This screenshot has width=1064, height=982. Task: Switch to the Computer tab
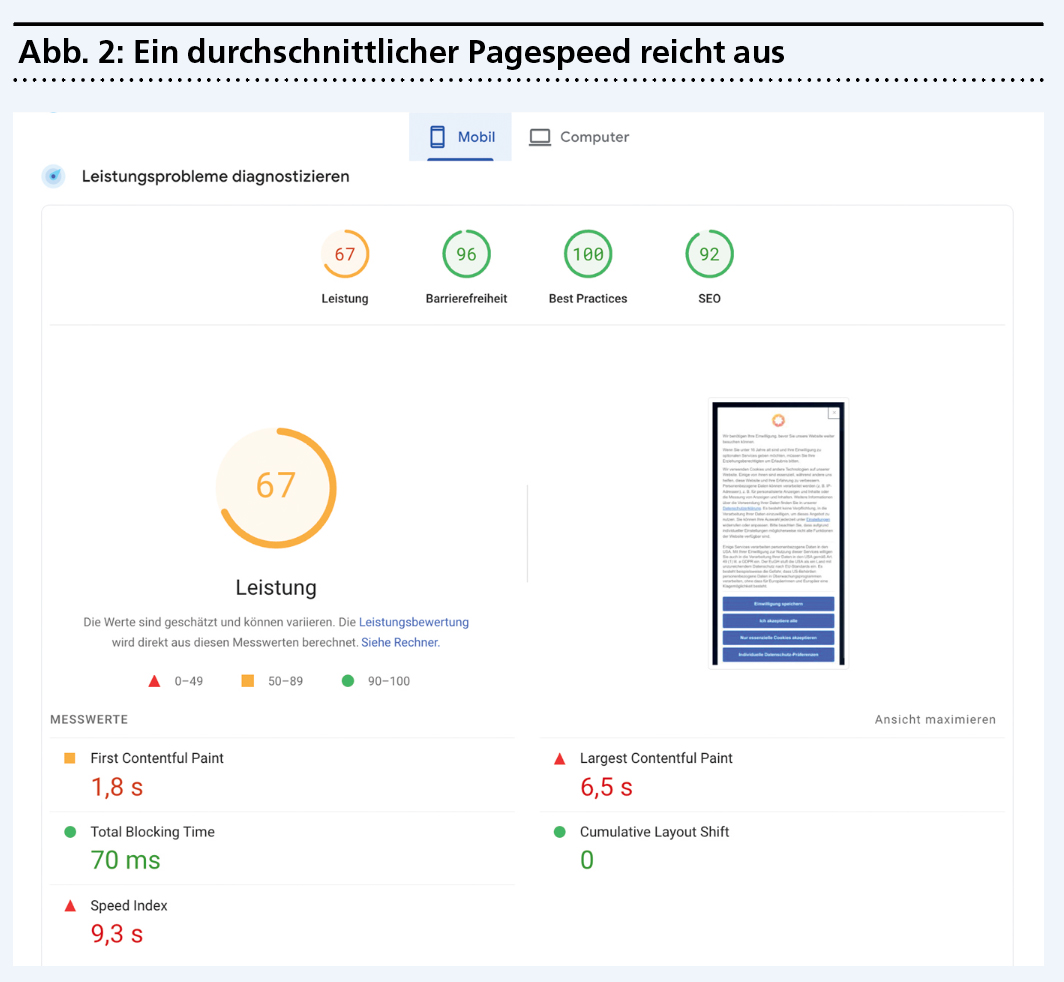coord(580,137)
